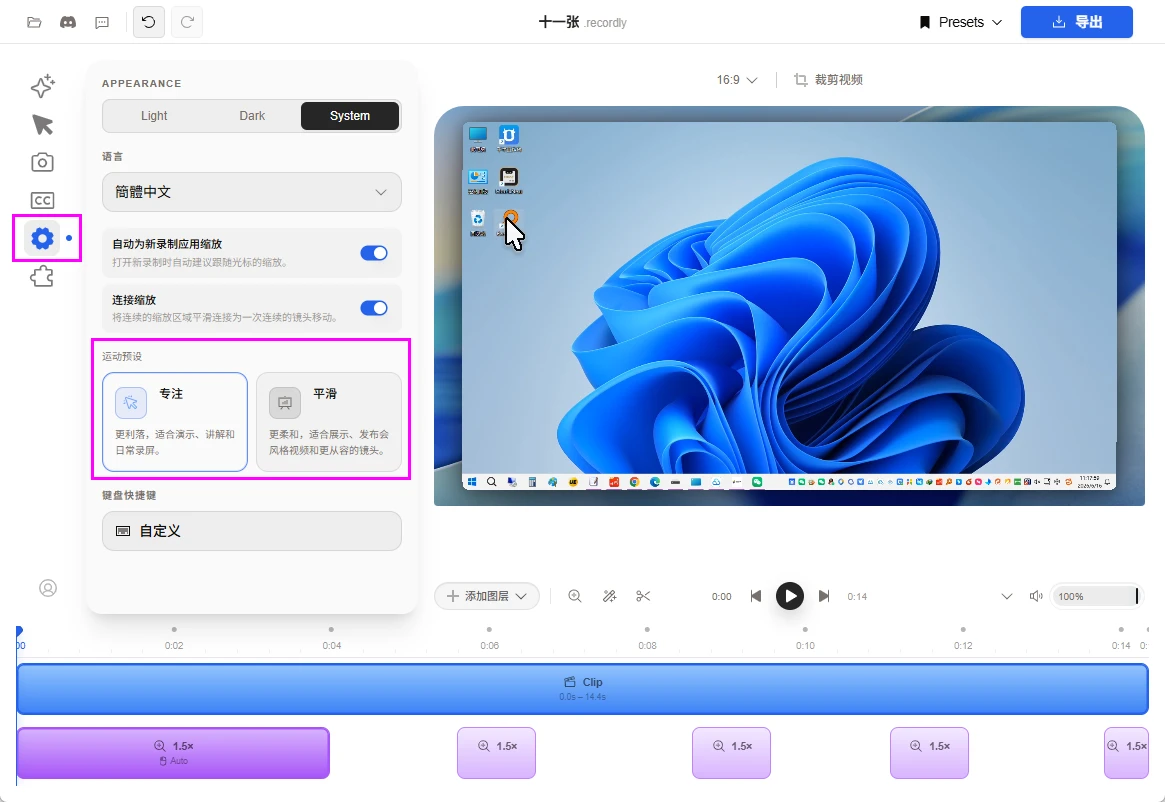Redo the last undone edit
Image resolution: width=1165 pixels, height=802 pixels.
187,22
